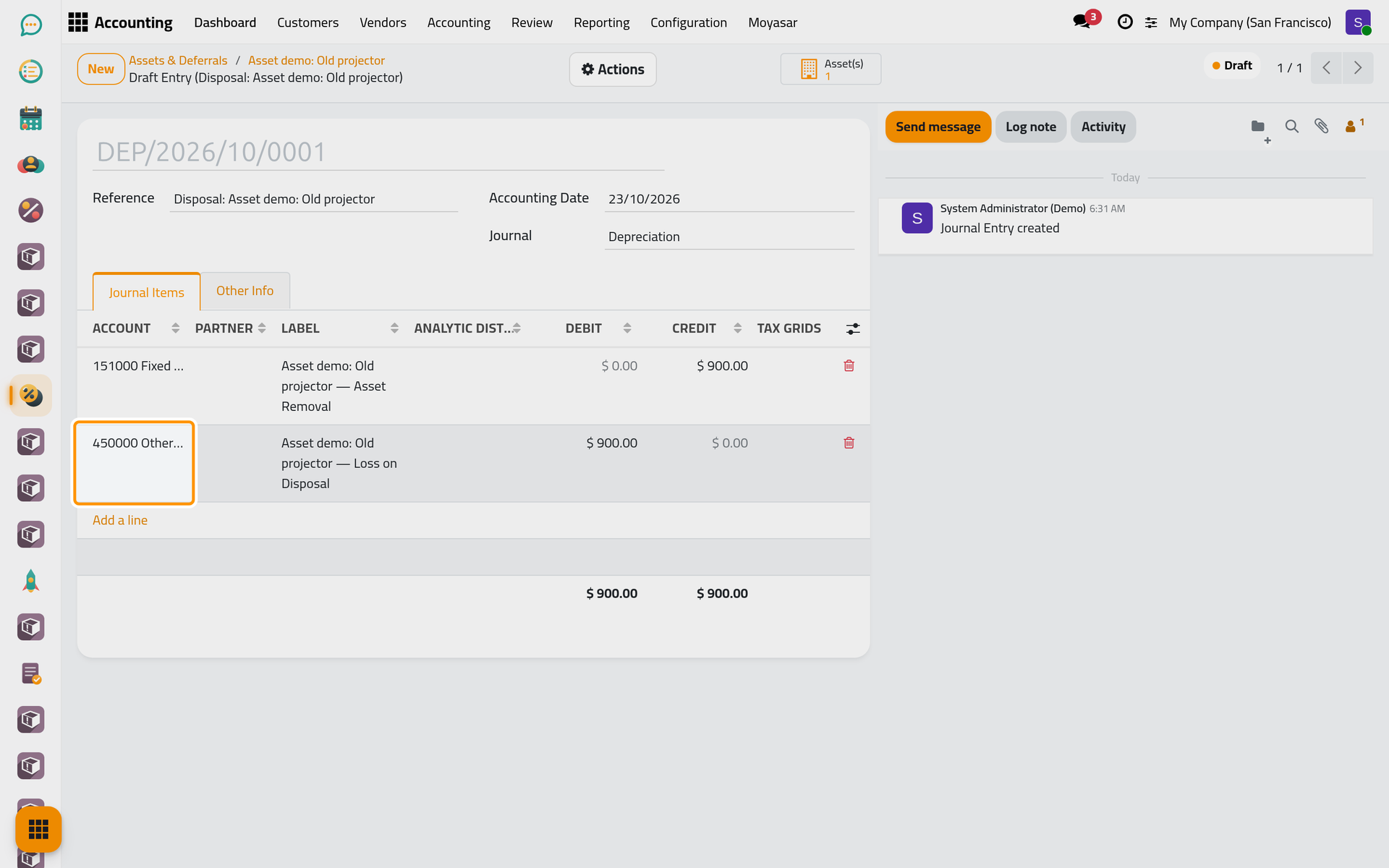
Task: Open the Asset(s) smart button
Action: tap(831, 69)
